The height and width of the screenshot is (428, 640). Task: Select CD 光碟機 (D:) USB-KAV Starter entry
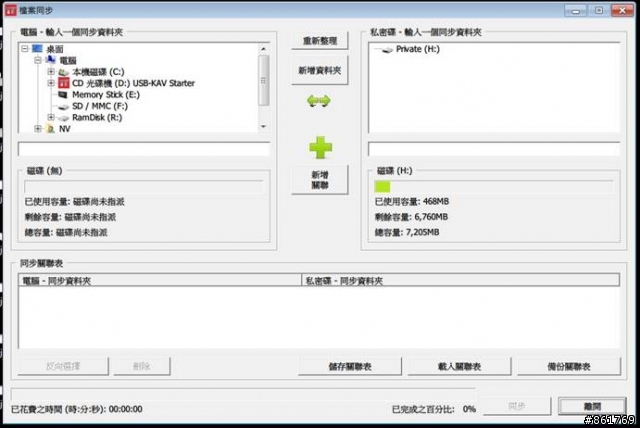point(133,83)
